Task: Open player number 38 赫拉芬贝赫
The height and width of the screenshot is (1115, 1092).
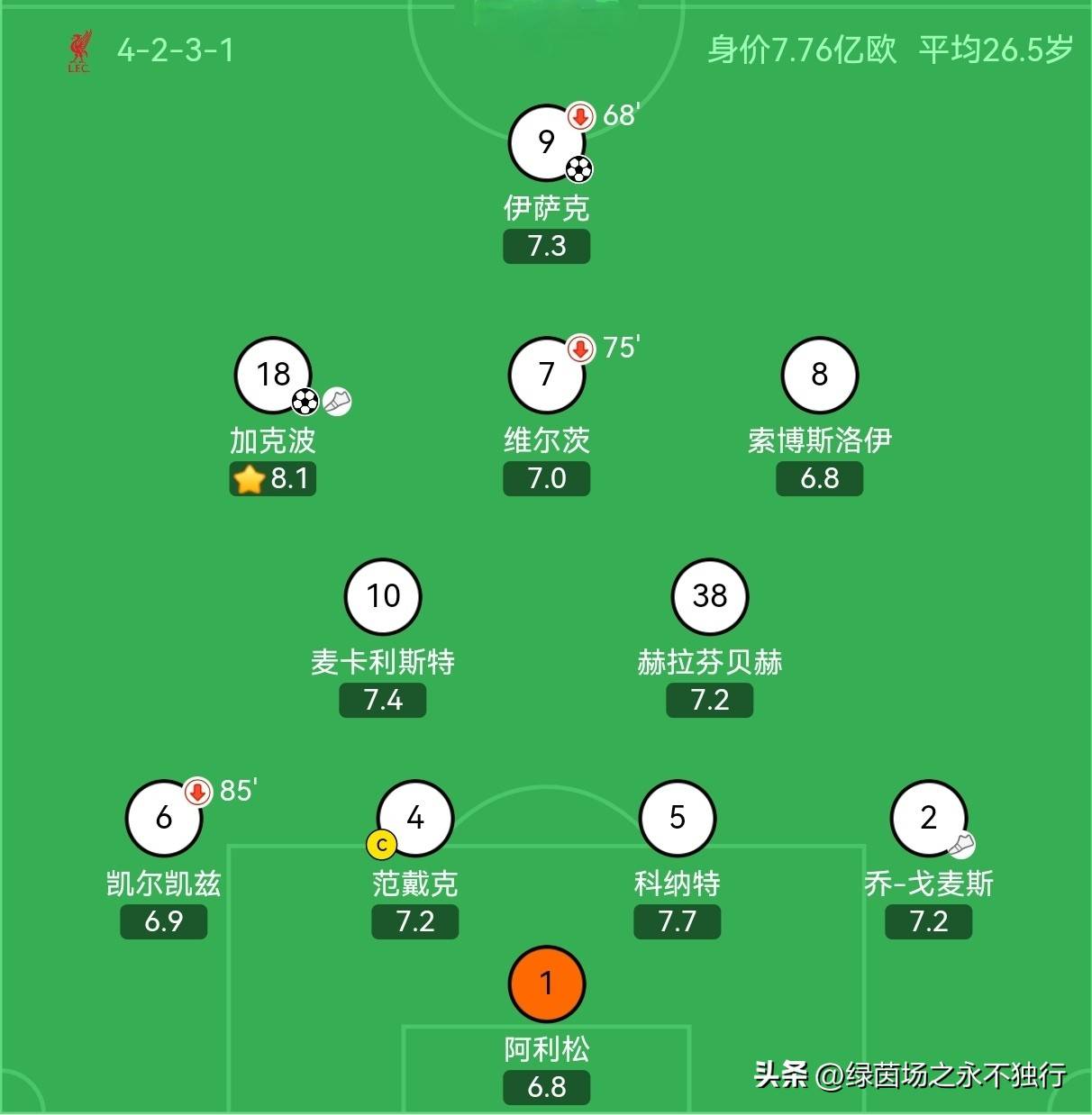Action: point(710,596)
